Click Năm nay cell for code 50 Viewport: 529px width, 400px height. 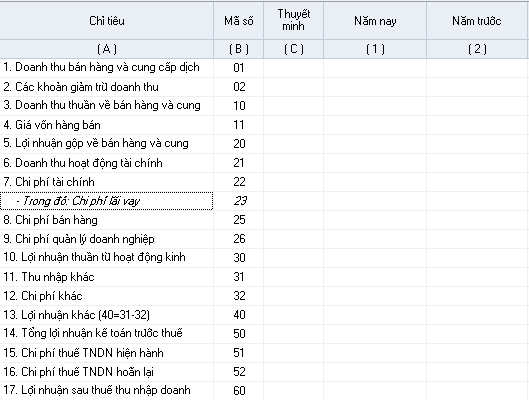tap(375, 334)
